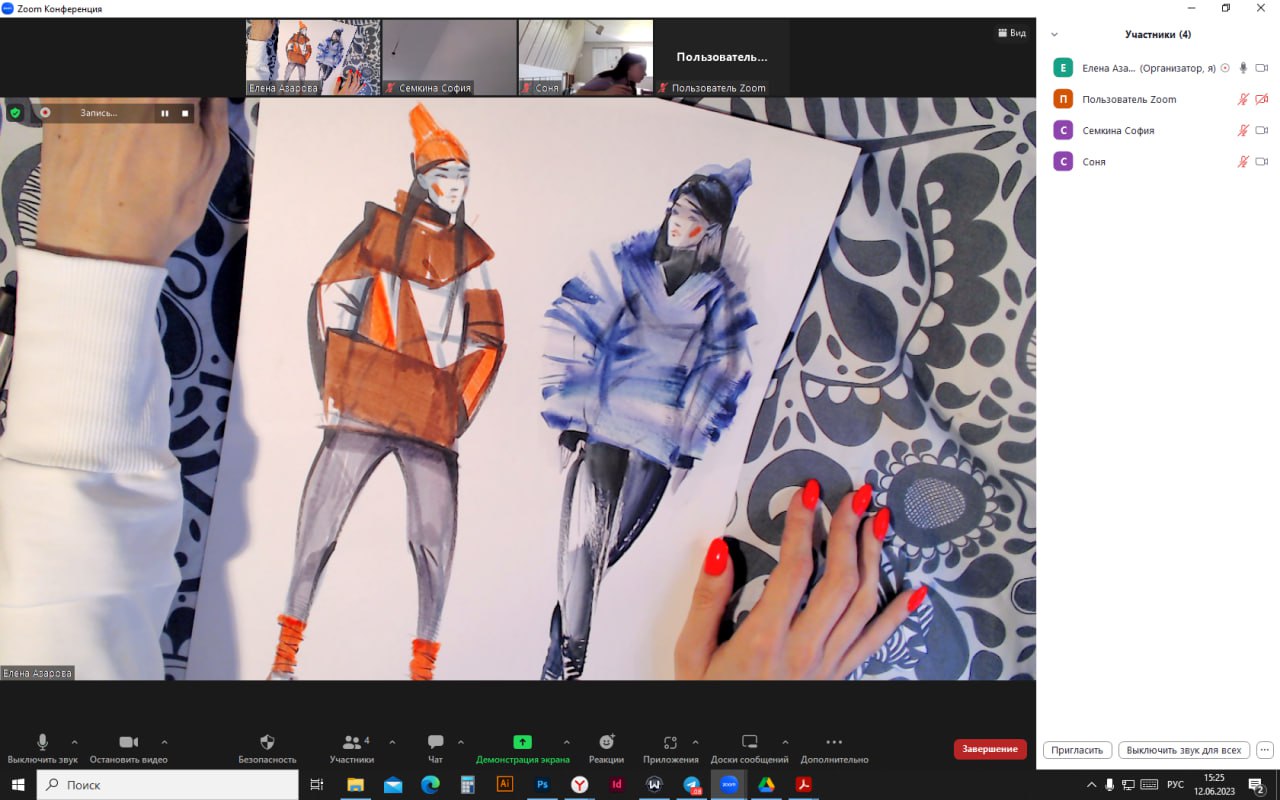Click Пользователь Zoom name in participants list
Image resolution: width=1280 pixels, height=800 pixels.
coord(1129,99)
